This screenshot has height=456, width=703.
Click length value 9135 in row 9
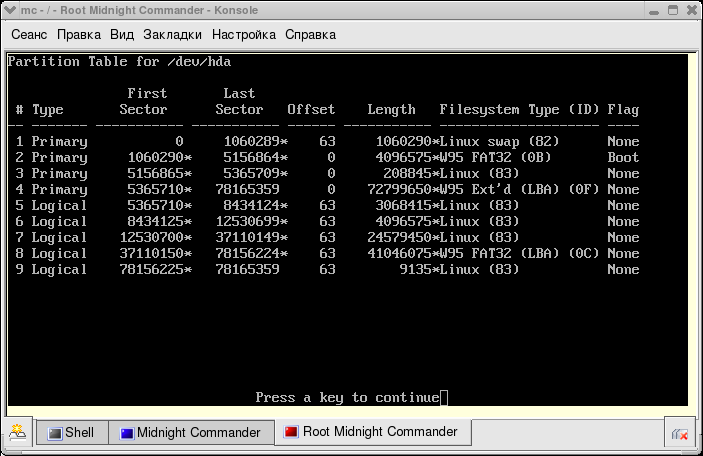click(415, 269)
